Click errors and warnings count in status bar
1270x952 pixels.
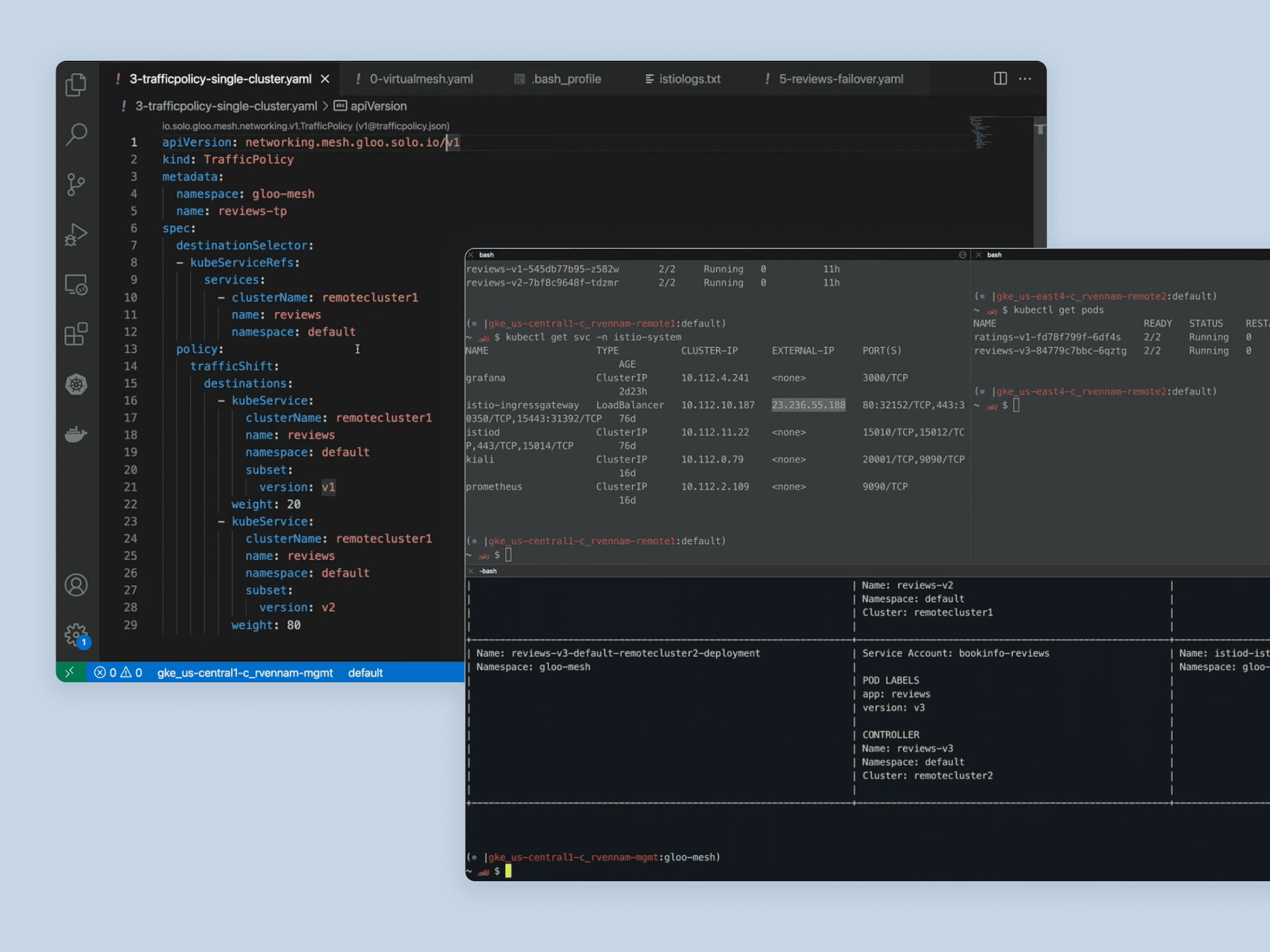coord(118,672)
